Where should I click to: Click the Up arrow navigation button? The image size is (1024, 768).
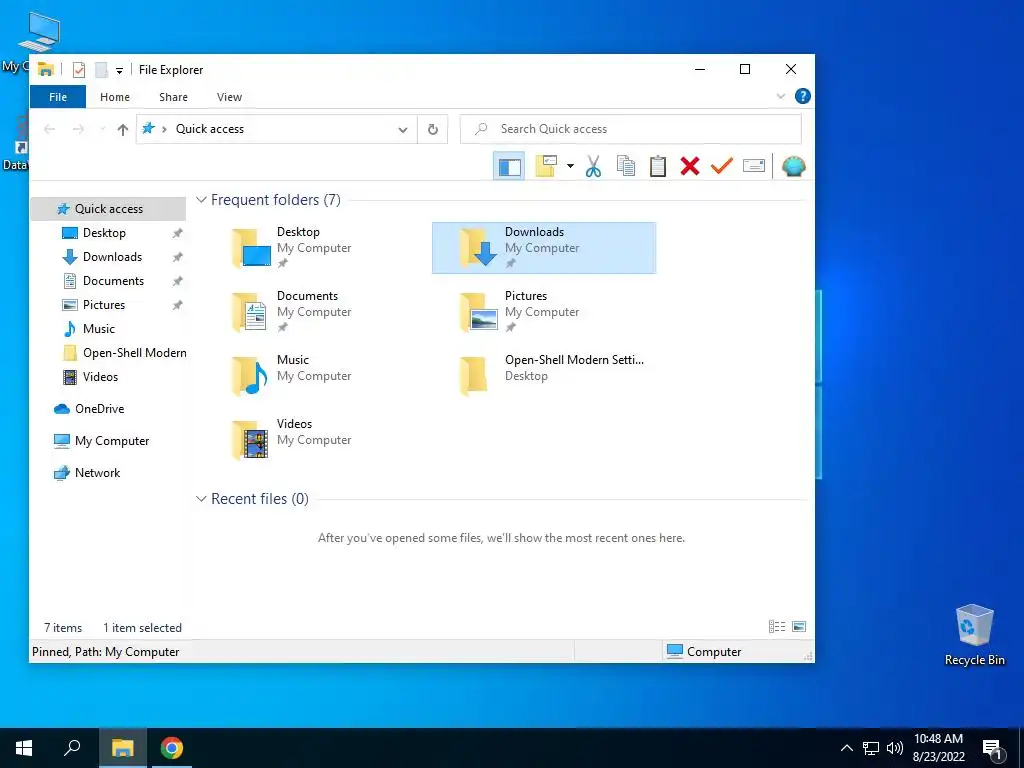[x=123, y=129]
